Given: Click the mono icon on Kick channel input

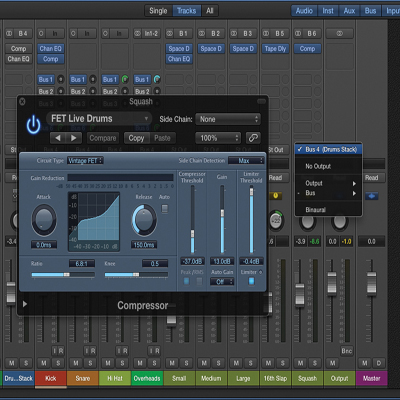Looking at the screenshot, I should (41, 33).
